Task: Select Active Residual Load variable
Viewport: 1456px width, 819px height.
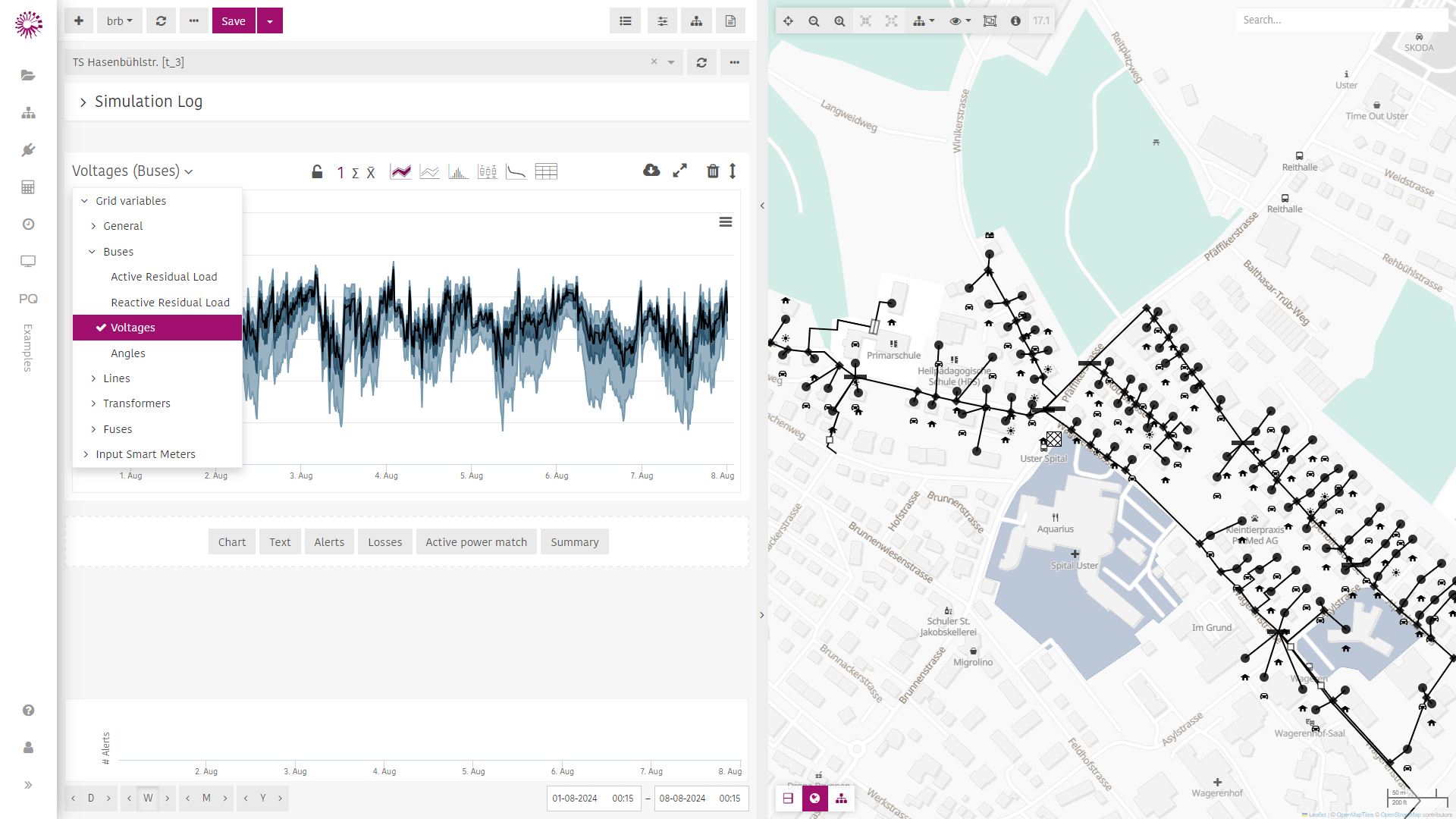Action: (164, 277)
